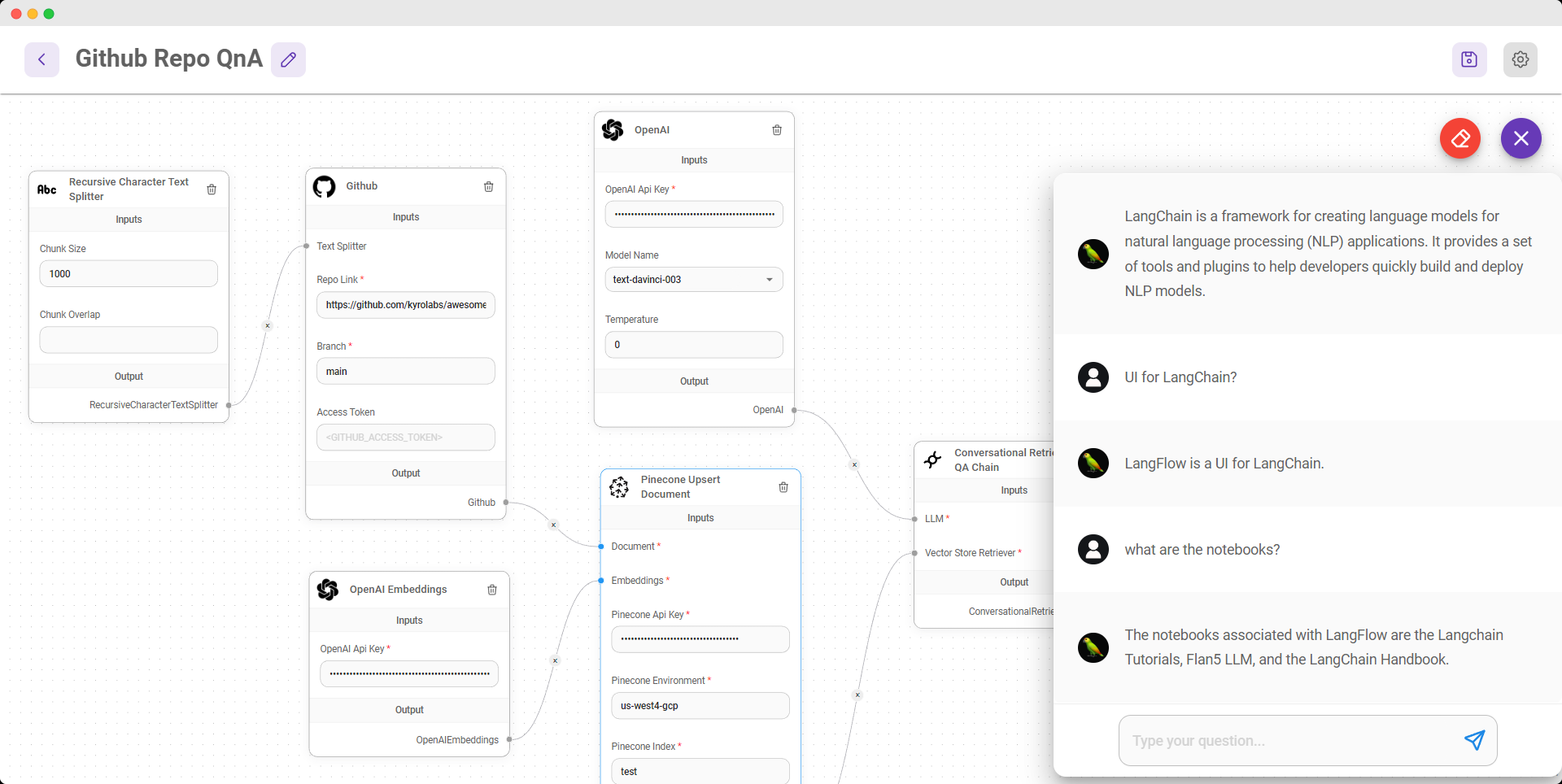The image size is (1562, 784).
Task: Click the Pinecone Index field with test
Action: tap(700, 771)
